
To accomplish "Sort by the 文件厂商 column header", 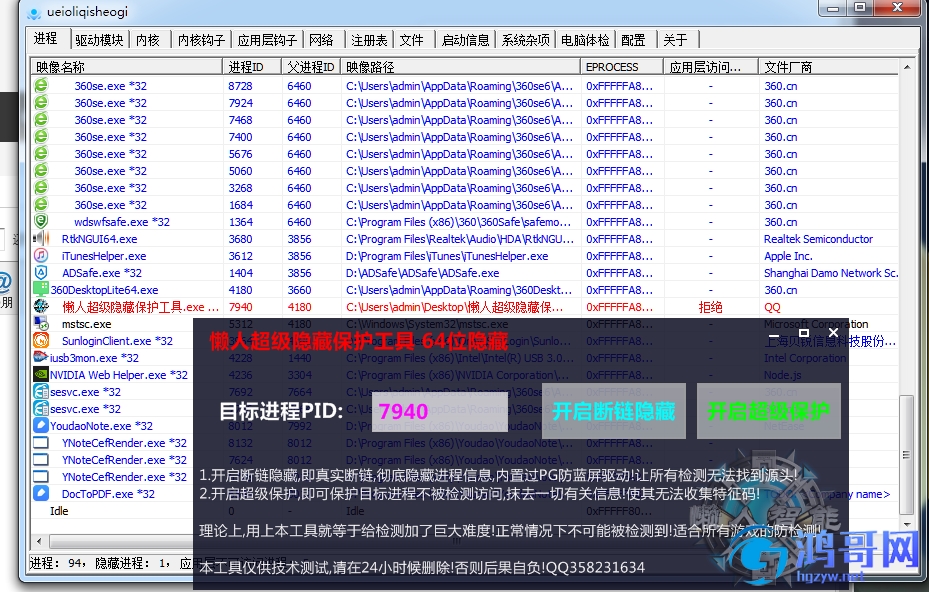I will tap(828, 67).
